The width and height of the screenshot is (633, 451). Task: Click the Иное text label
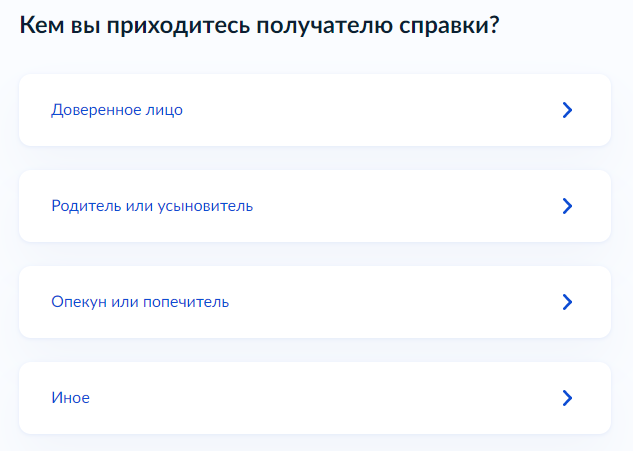[x=70, y=398]
